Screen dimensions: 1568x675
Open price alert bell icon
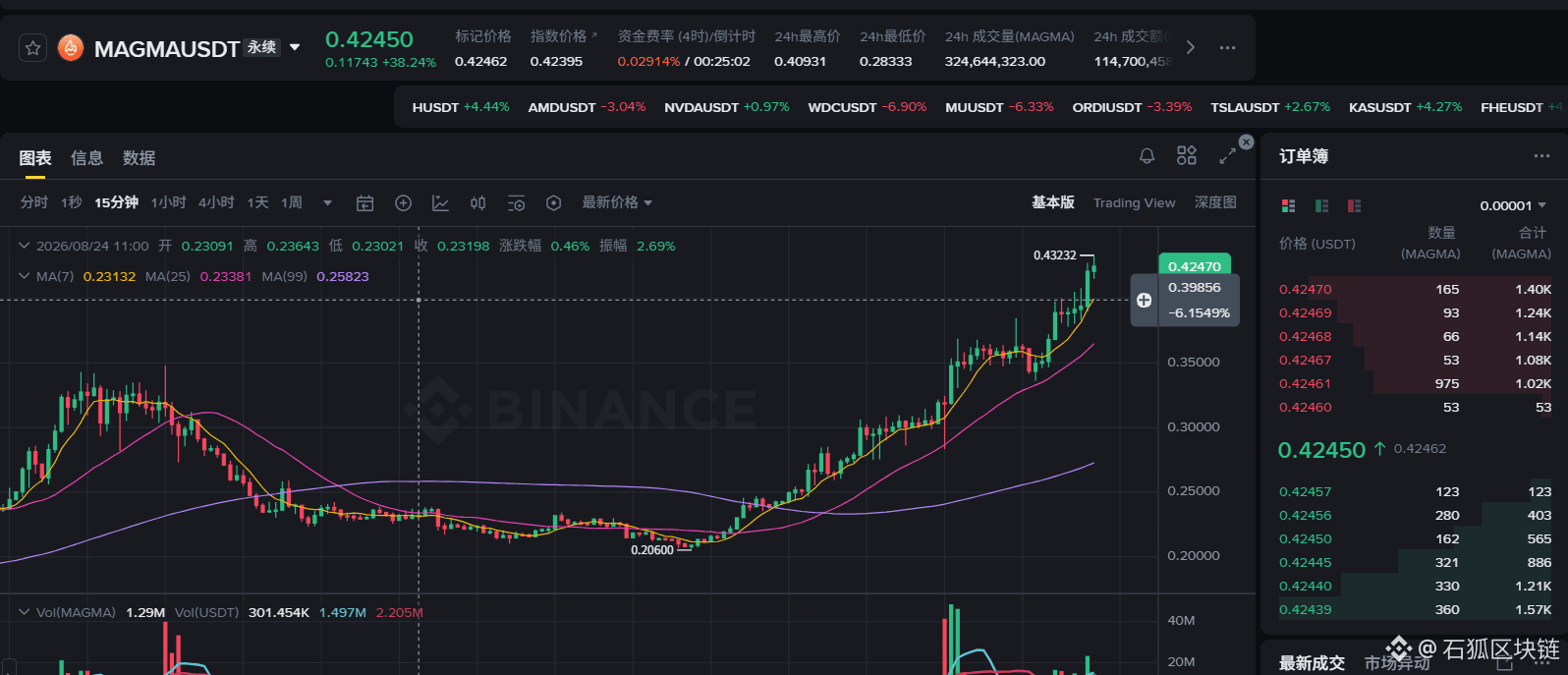(1147, 156)
